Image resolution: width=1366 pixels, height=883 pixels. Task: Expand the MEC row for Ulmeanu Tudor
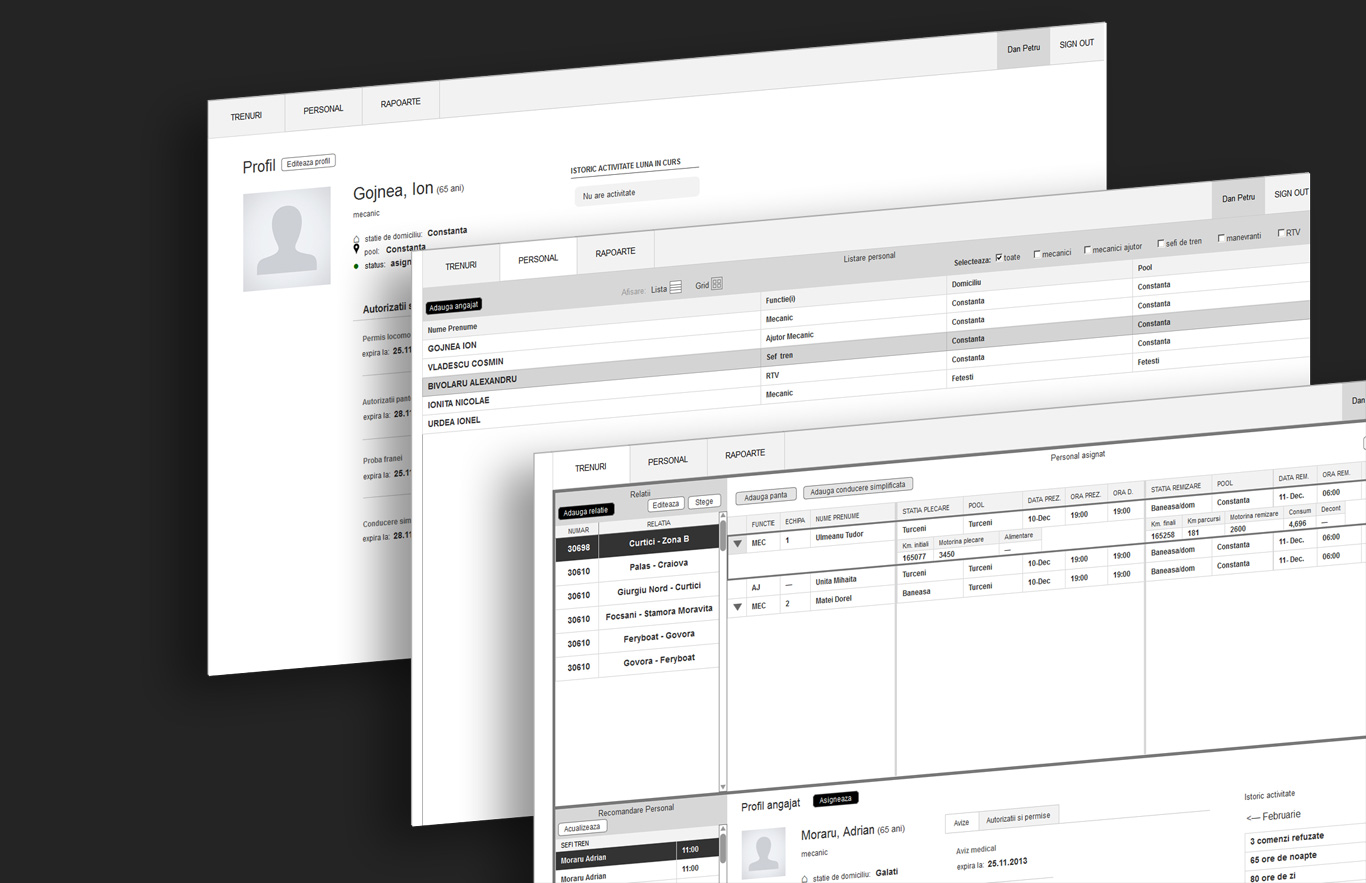738,544
